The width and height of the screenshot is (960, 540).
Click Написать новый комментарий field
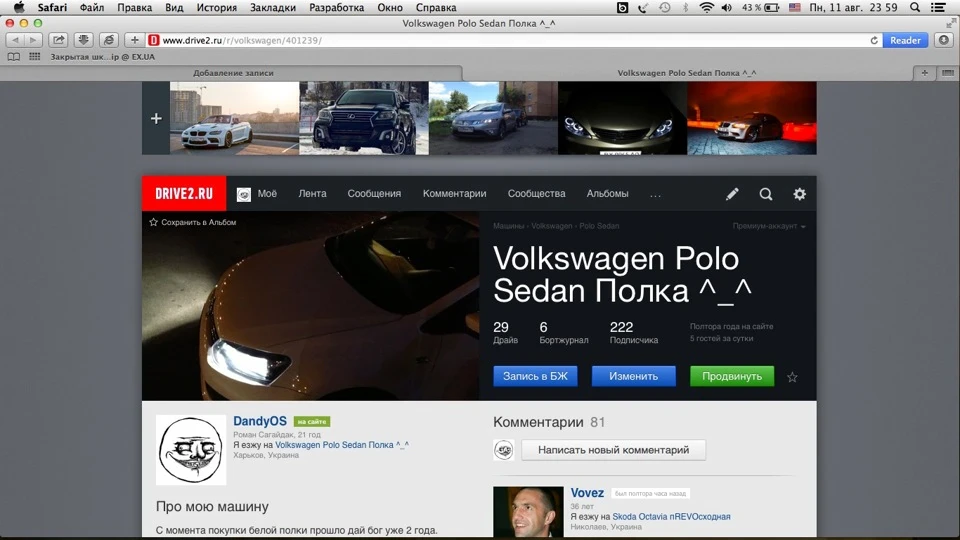[613, 450]
